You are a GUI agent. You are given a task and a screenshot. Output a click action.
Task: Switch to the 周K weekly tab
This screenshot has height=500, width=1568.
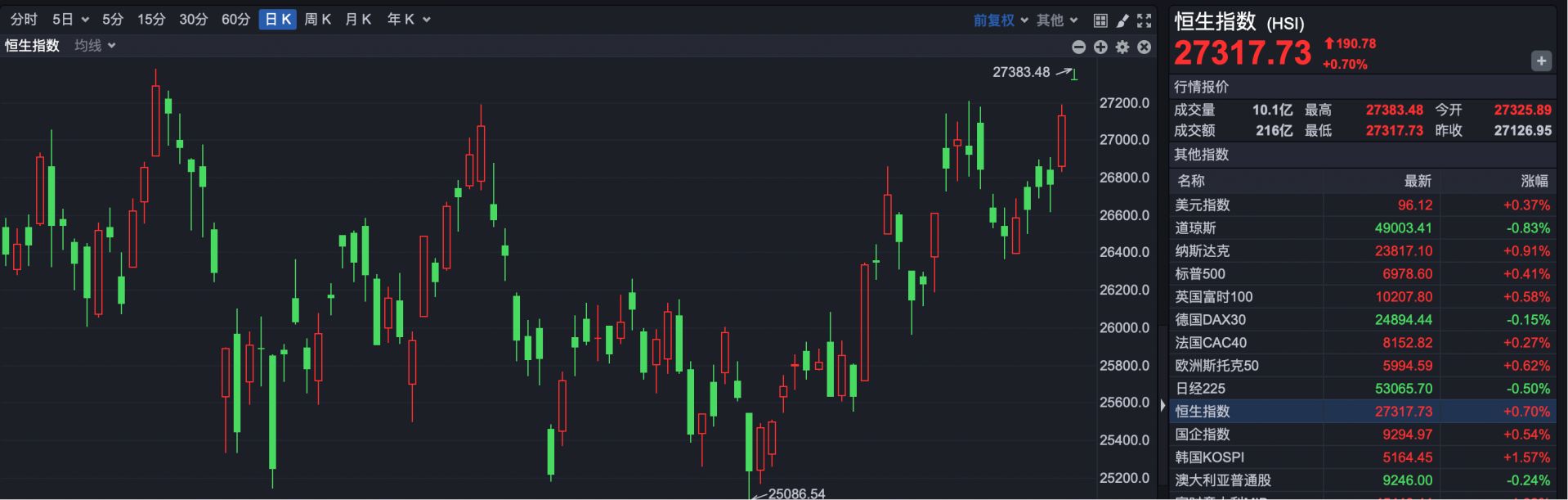(317, 20)
